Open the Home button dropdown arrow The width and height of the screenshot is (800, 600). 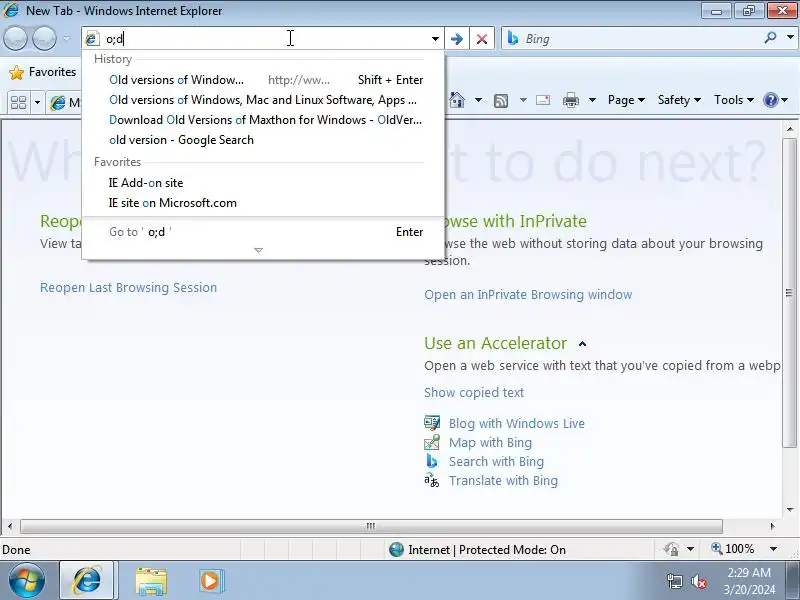click(478, 100)
